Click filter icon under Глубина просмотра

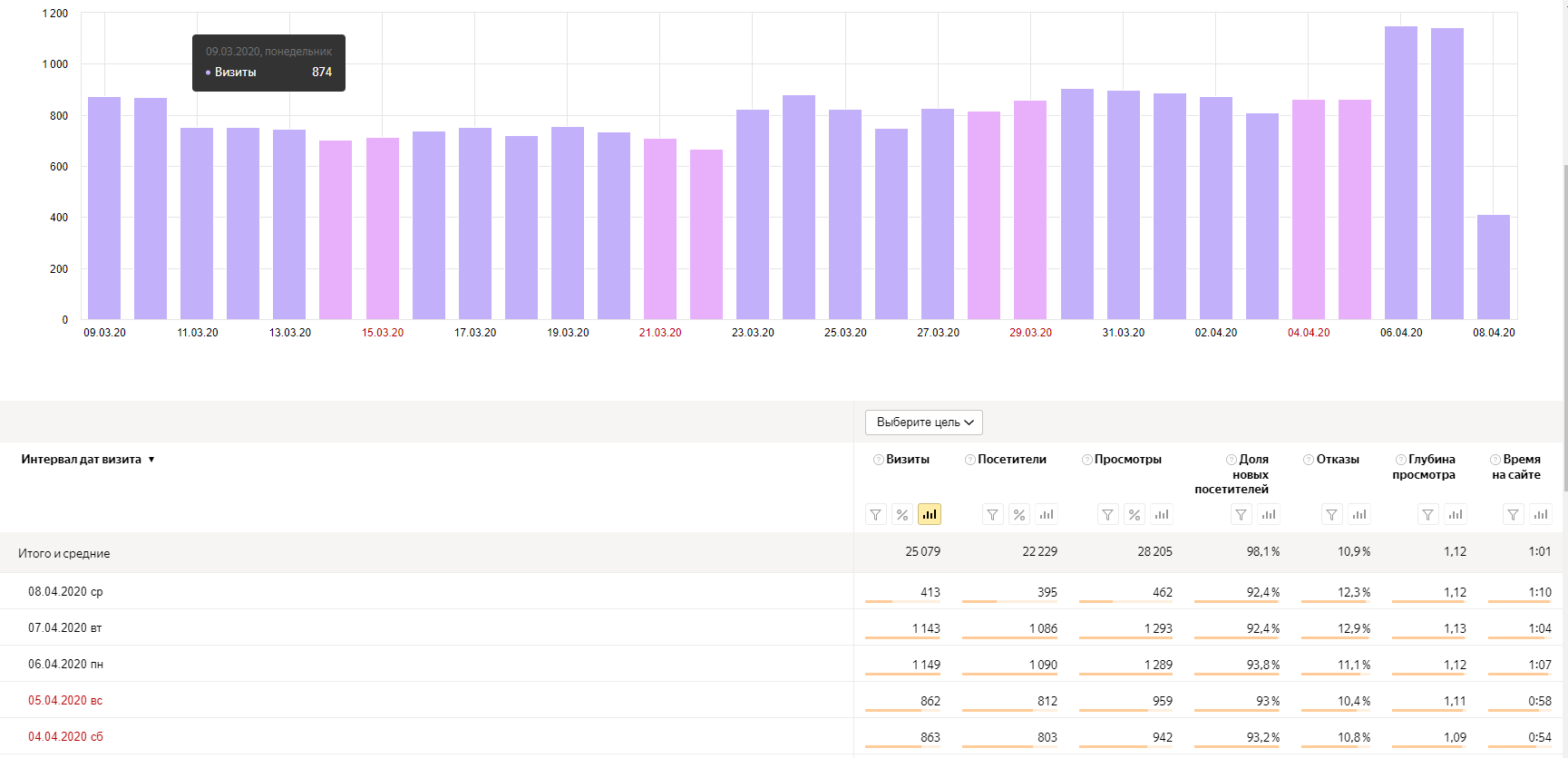point(1428,515)
